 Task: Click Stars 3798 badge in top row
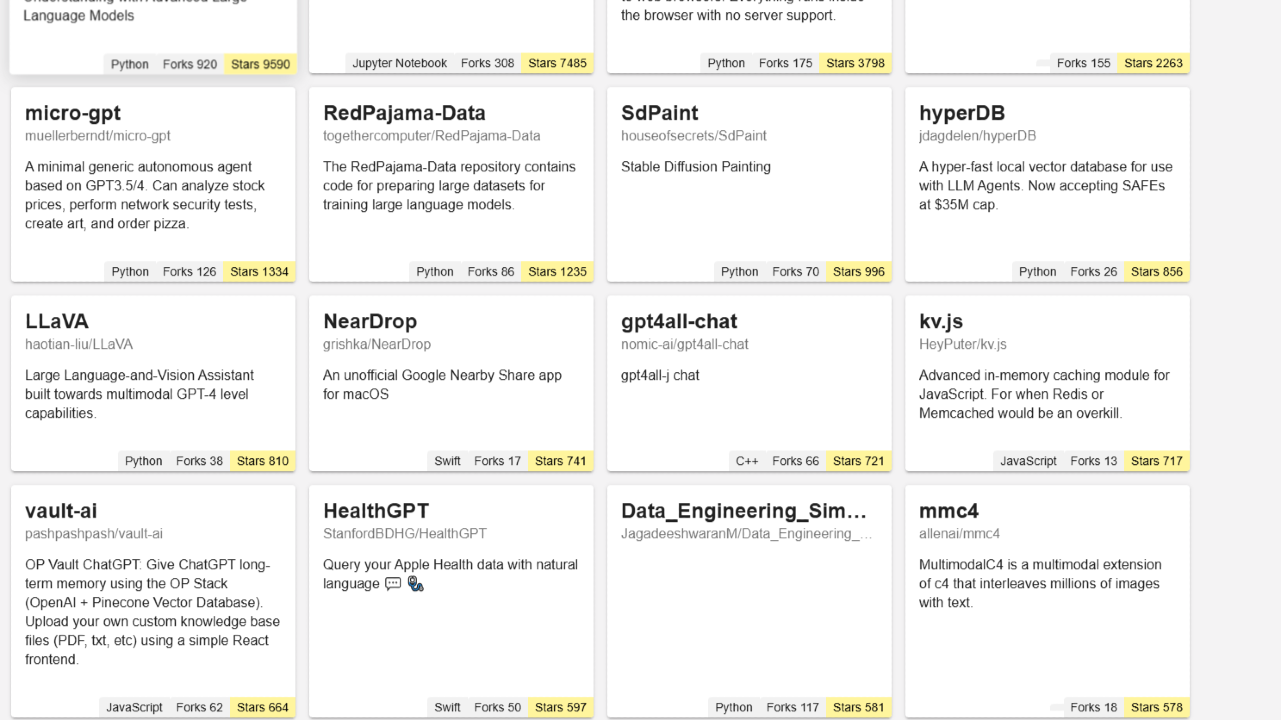856,63
